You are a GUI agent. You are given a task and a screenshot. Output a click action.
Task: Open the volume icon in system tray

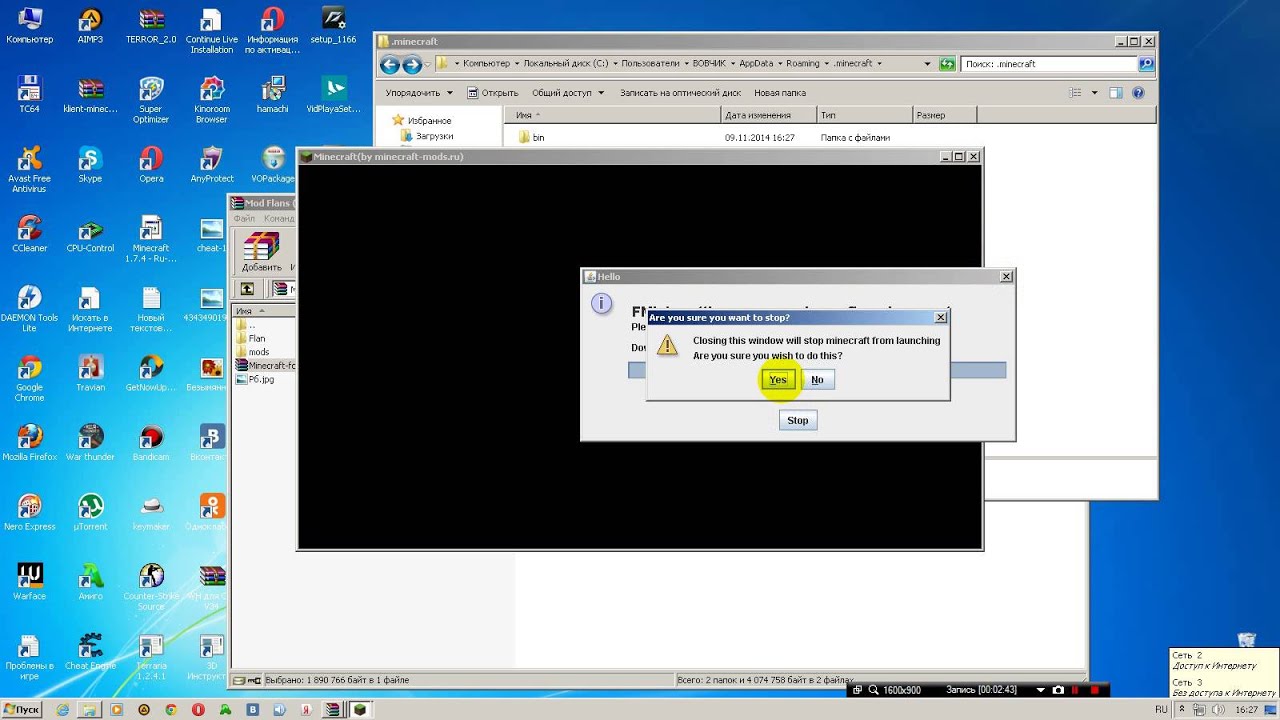tap(1216, 710)
